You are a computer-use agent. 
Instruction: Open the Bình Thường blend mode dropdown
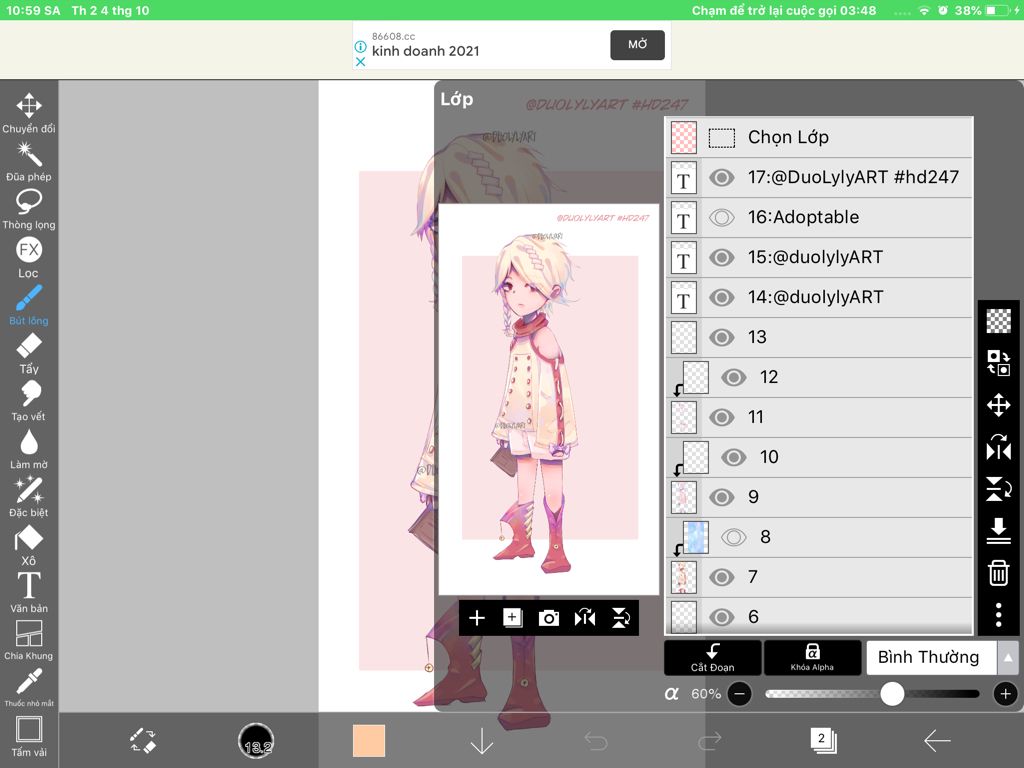coord(931,658)
